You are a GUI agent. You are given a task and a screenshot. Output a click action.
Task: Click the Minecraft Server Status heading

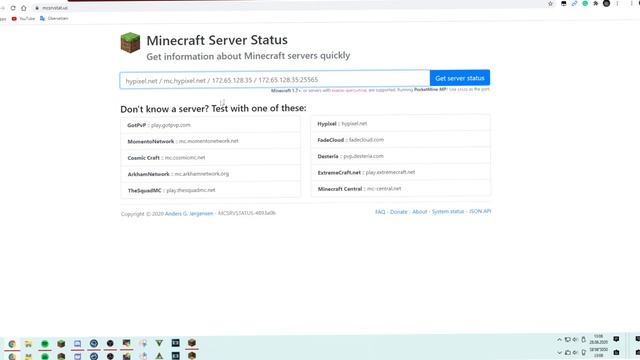(217, 40)
